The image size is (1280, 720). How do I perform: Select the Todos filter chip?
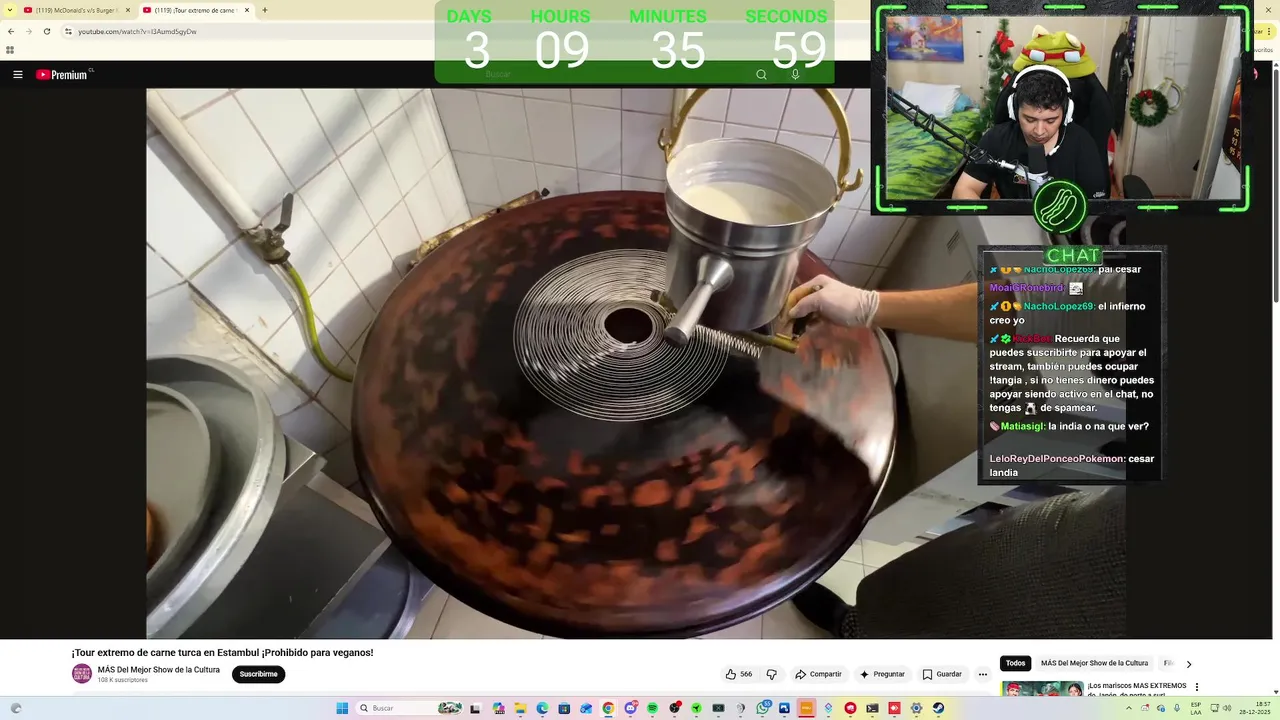pos(1015,663)
